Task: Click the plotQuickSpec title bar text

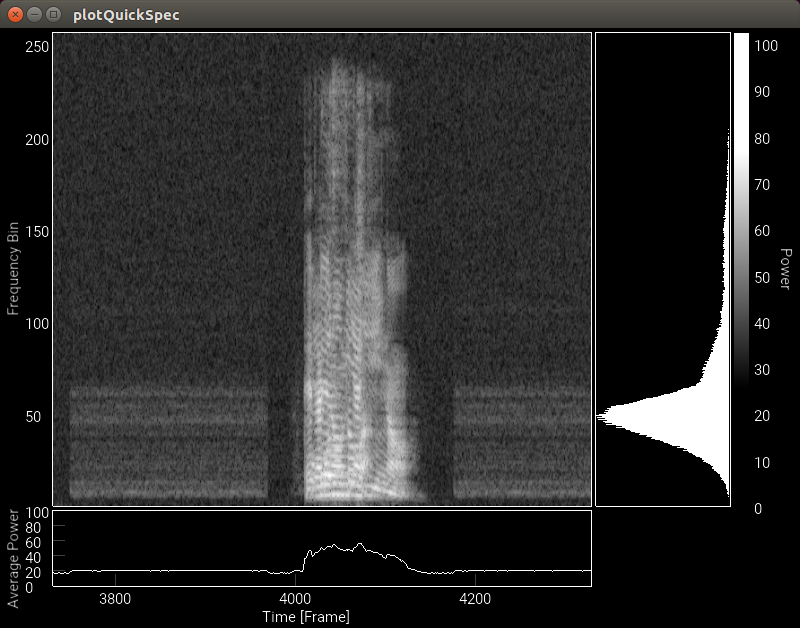Action: point(127,16)
